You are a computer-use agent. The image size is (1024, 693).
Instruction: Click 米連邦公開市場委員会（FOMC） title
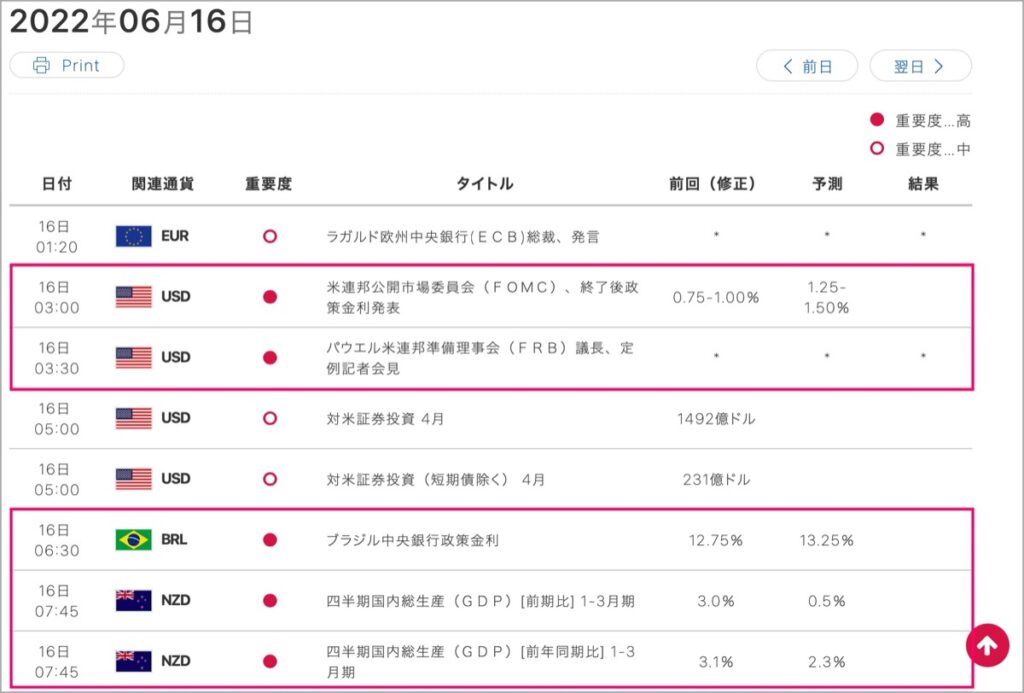pos(482,297)
